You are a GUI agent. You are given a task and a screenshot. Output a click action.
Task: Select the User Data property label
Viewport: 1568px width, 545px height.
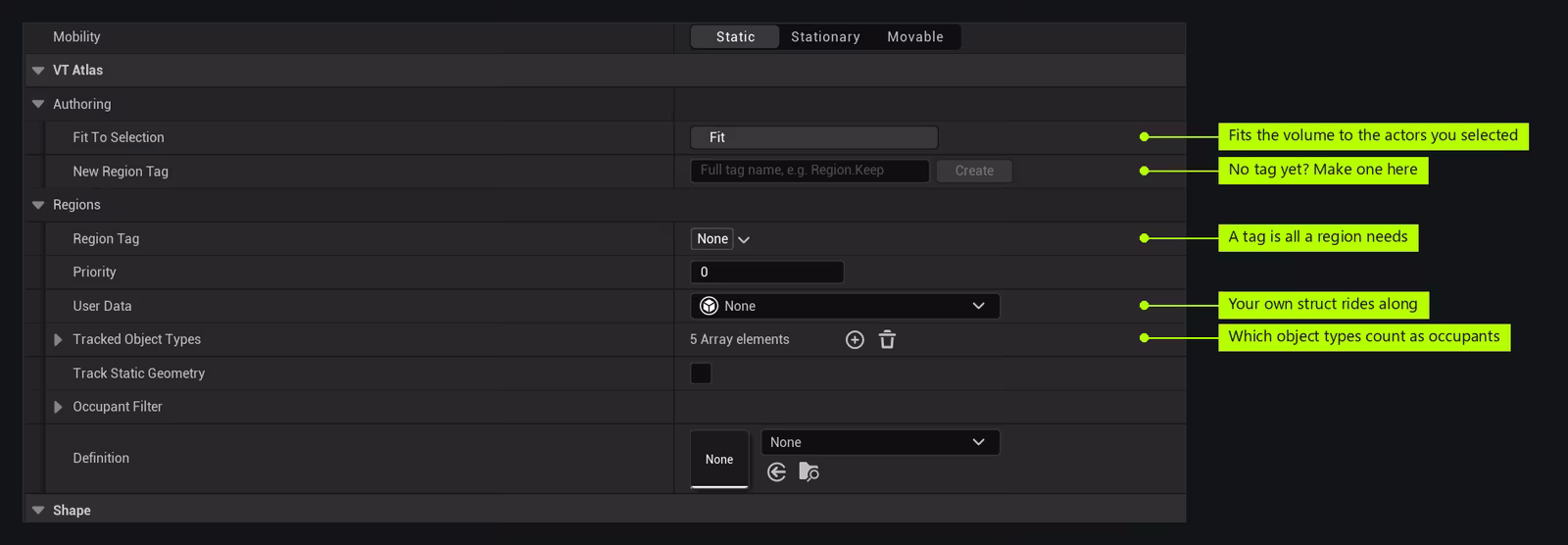pyautogui.click(x=102, y=306)
